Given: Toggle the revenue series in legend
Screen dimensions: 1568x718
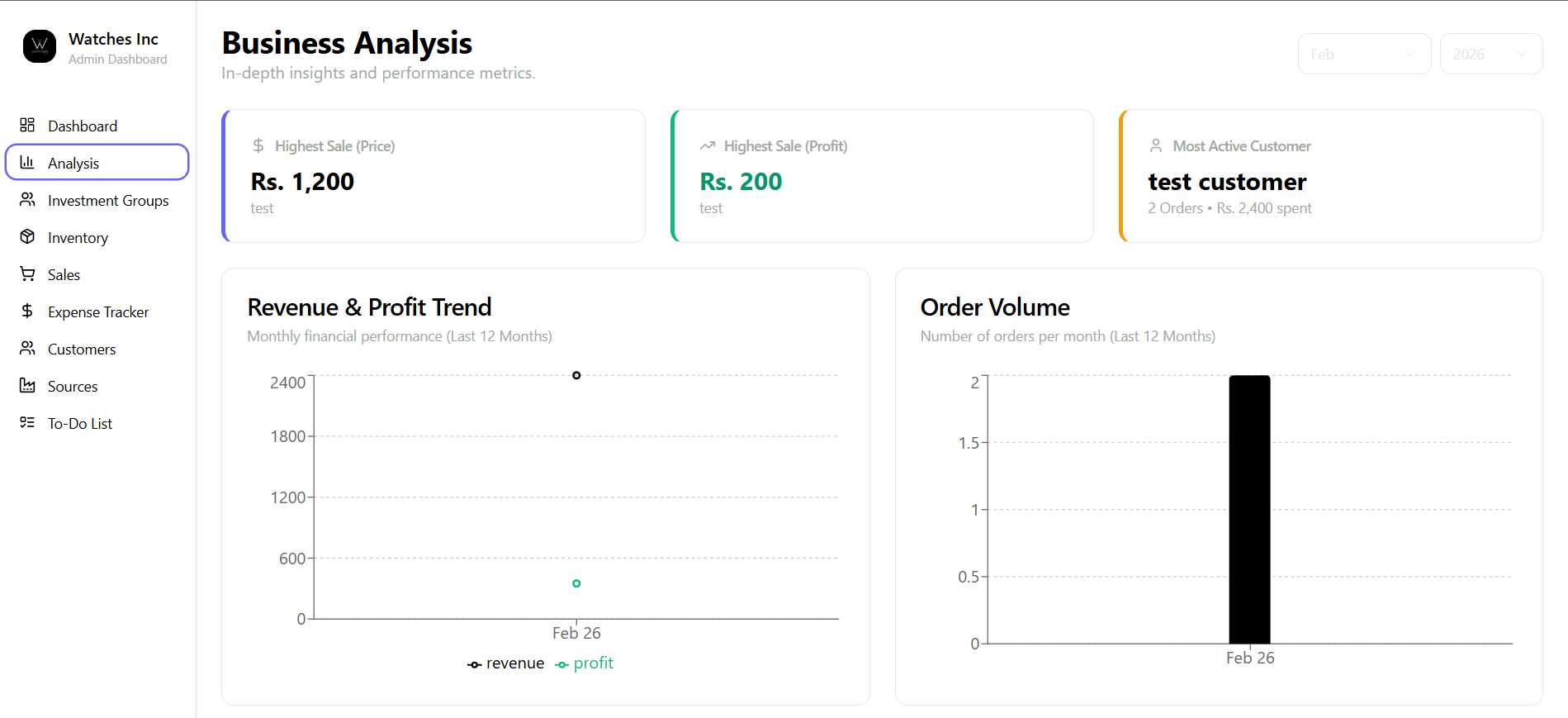Looking at the screenshot, I should [x=505, y=663].
